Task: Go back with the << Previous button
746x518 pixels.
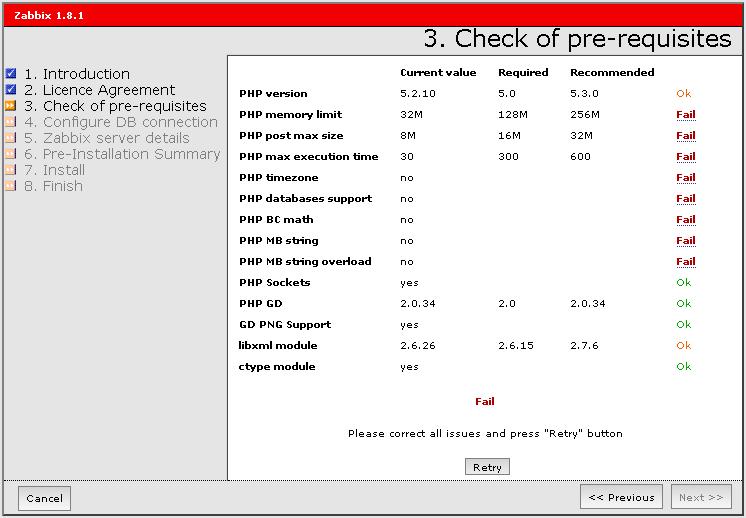Action: pyautogui.click(x=621, y=497)
